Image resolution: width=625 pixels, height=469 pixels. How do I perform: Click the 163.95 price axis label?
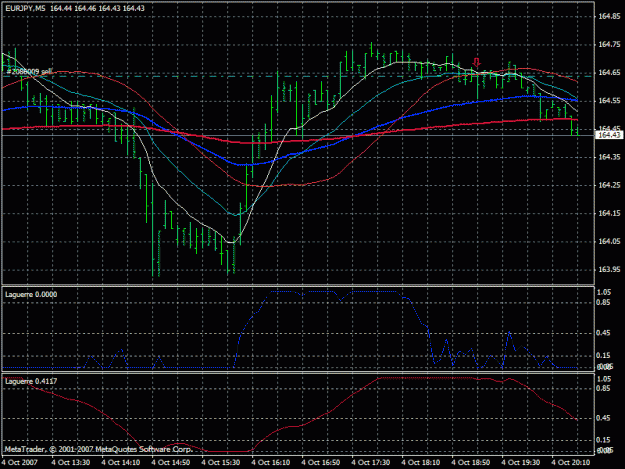click(x=609, y=270)
